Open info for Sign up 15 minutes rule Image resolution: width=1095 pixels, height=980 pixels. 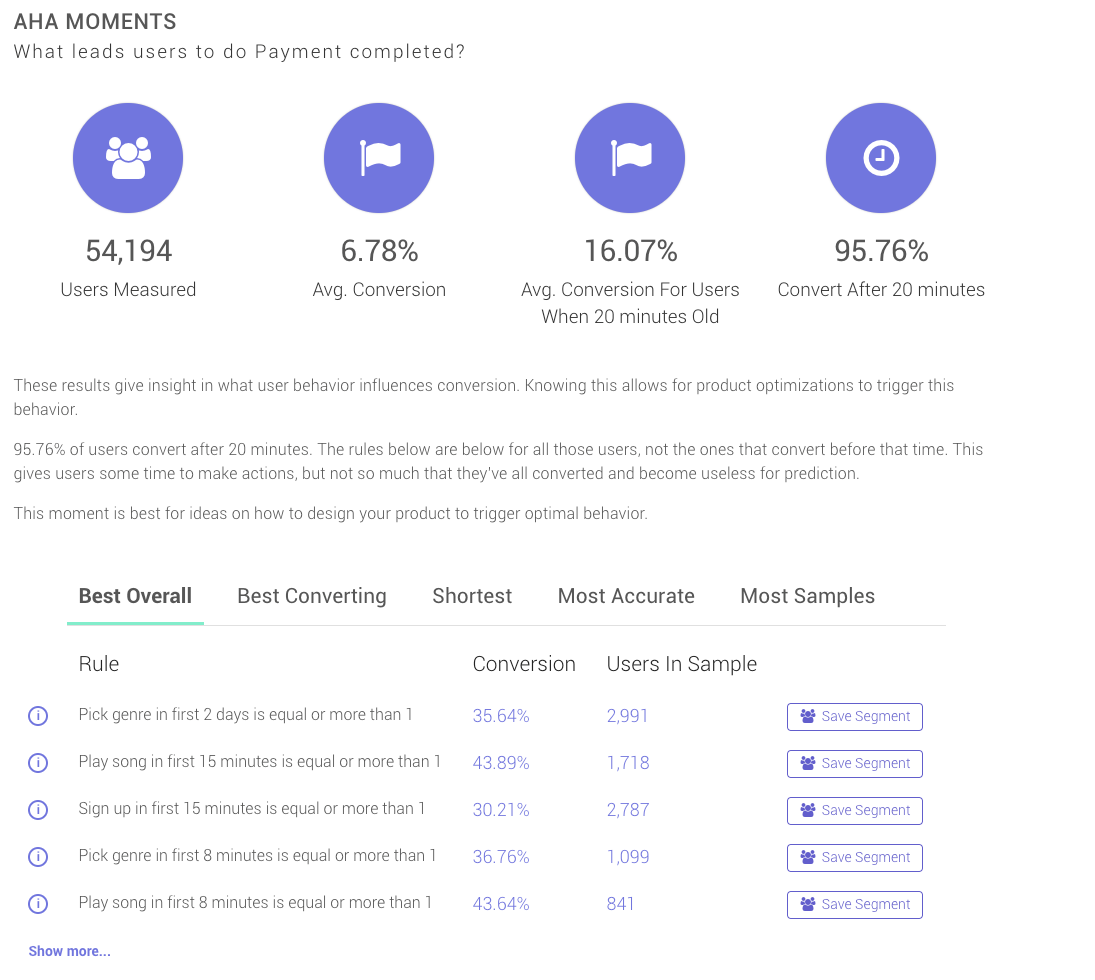click(x=38, y=810)
